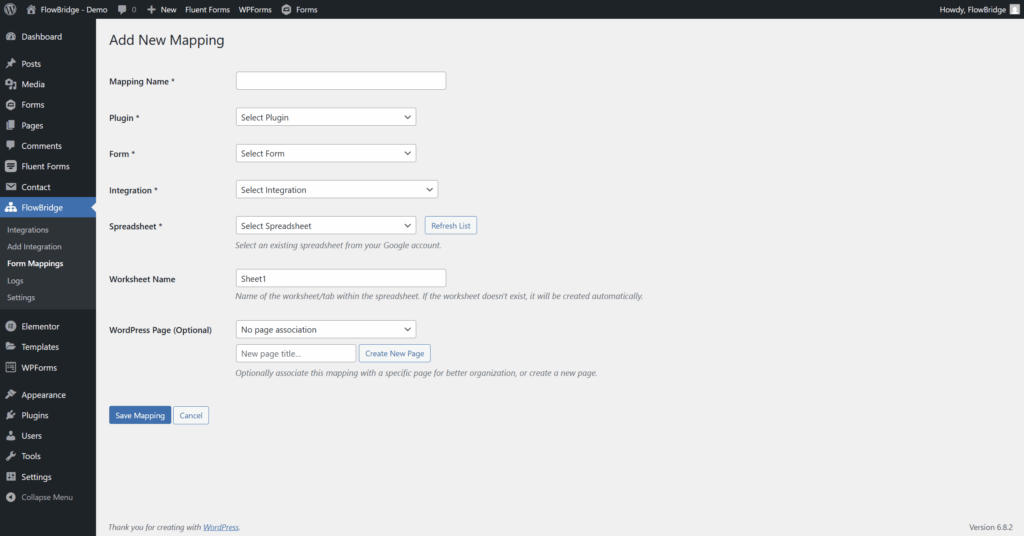
Task: Open Fluent Forms in the top admin bar
Action: pos(207,9)
